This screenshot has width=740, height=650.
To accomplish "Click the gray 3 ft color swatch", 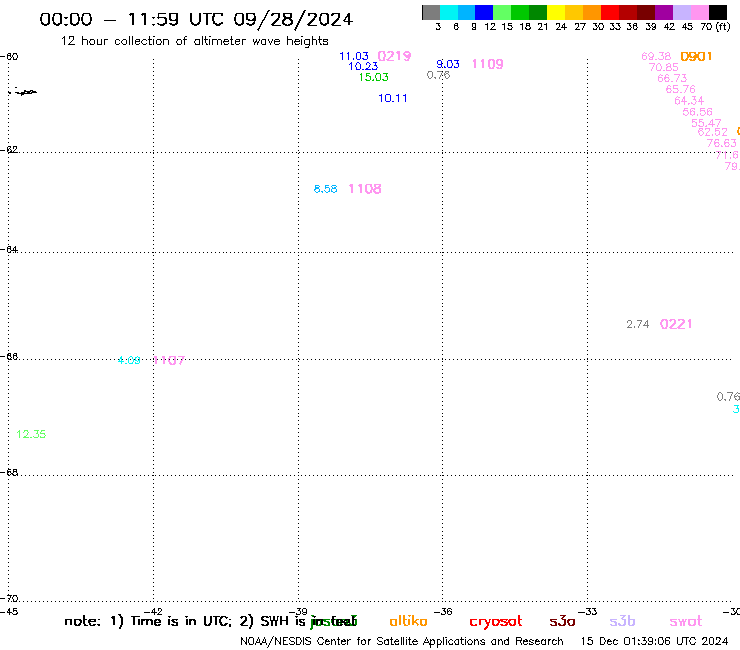I will coord(431,12).
